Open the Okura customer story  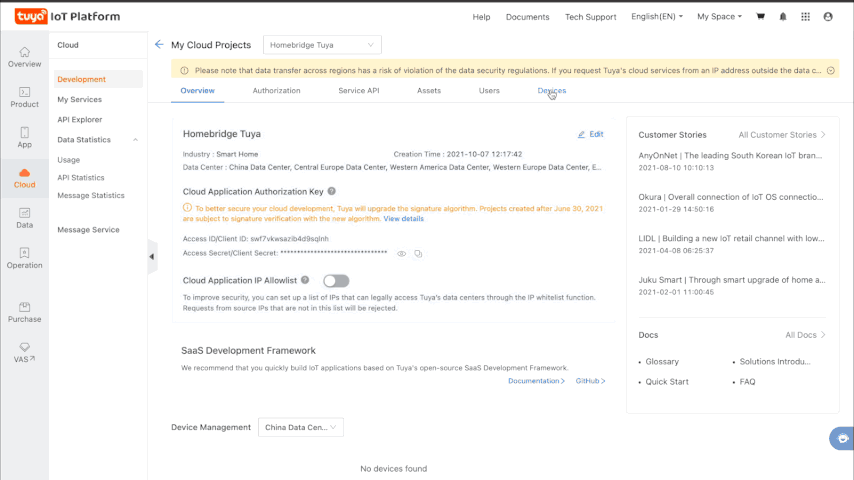[731, 197]
